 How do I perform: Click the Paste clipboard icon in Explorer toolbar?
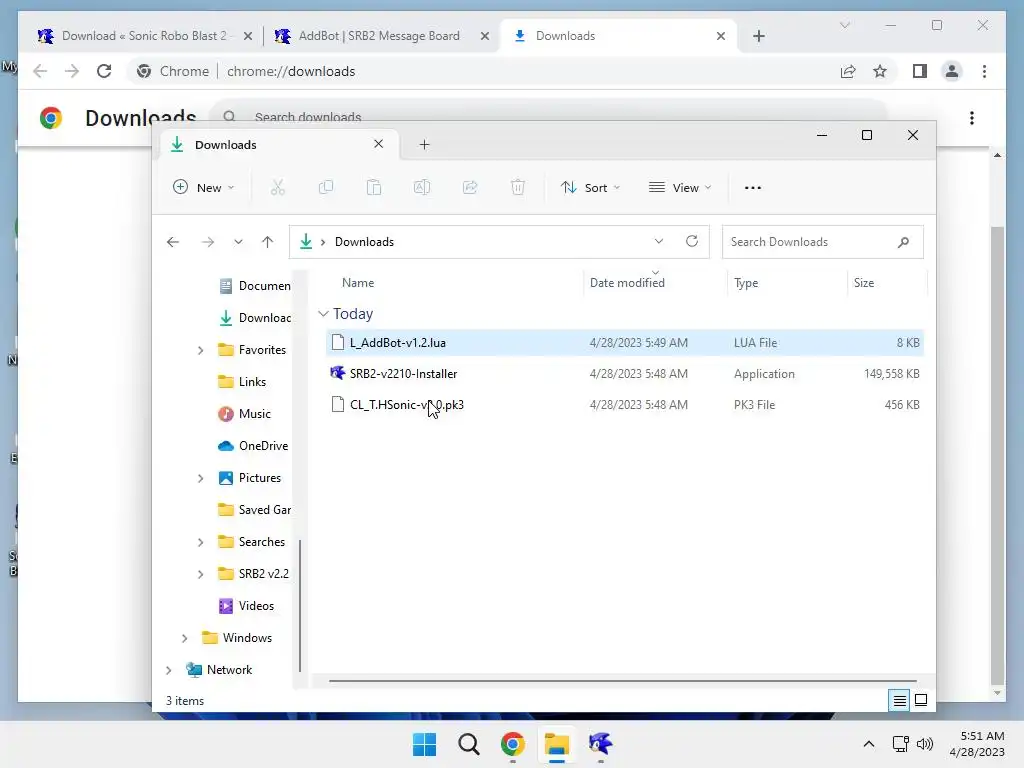pyautogui.click(x=374, y=187)
